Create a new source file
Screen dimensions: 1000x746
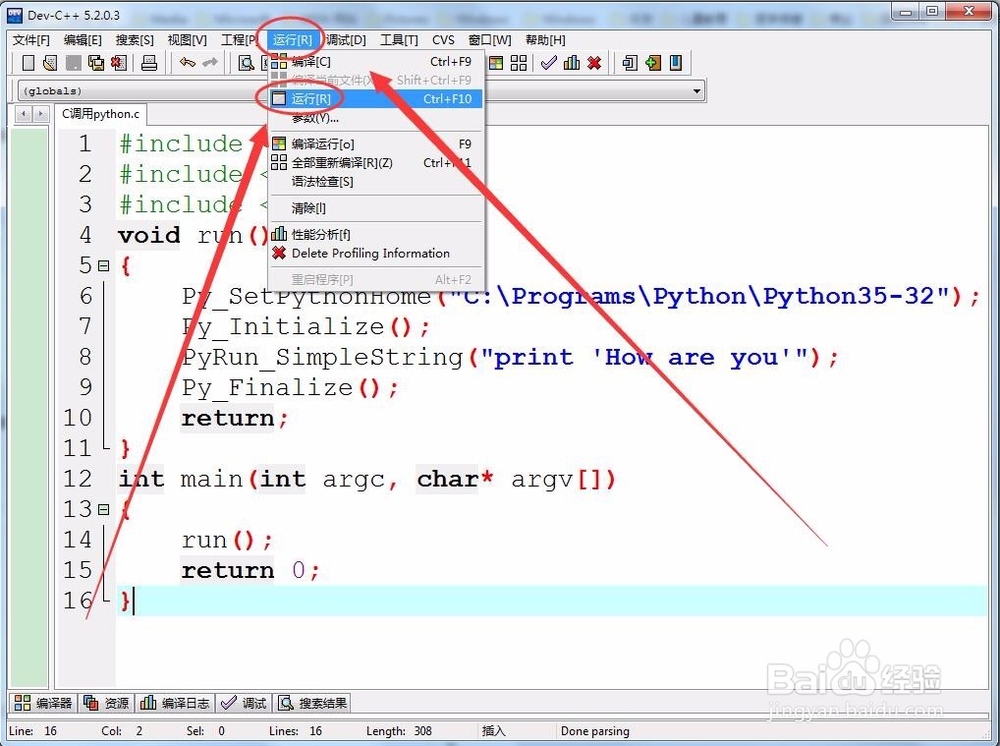click(27, 62)
